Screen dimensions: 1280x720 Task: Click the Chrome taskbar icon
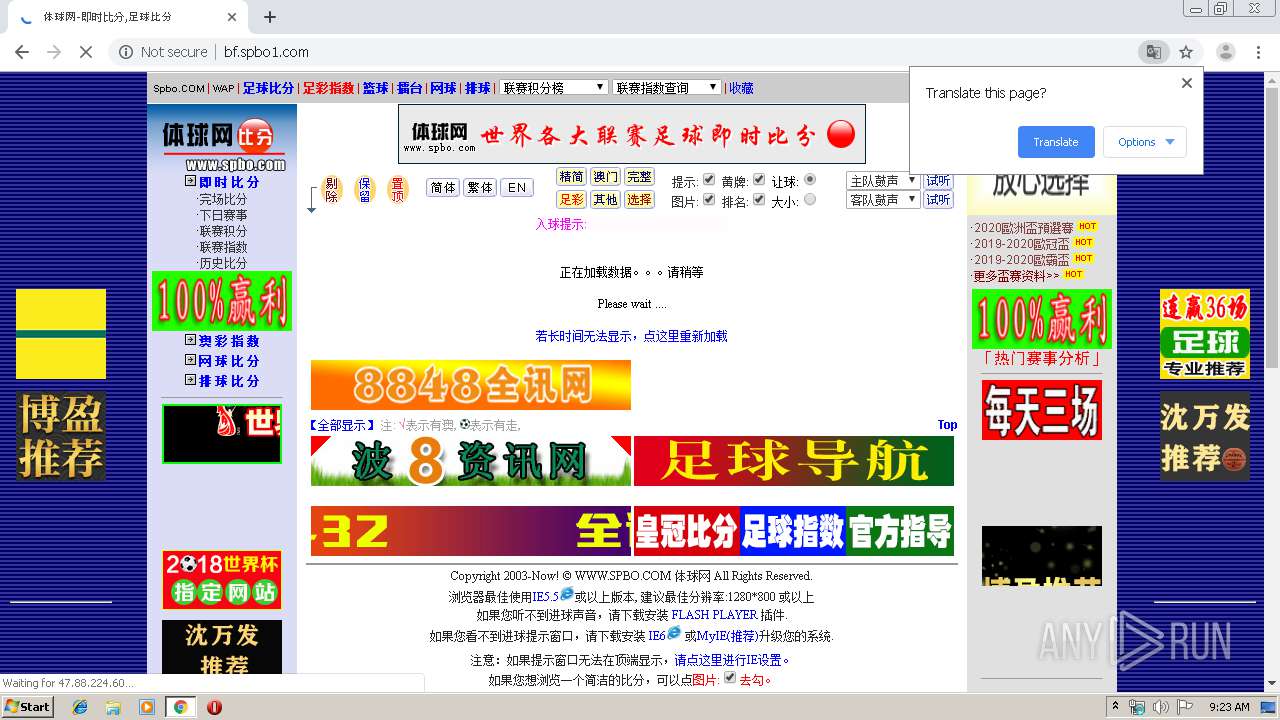(x=180, y=707)
